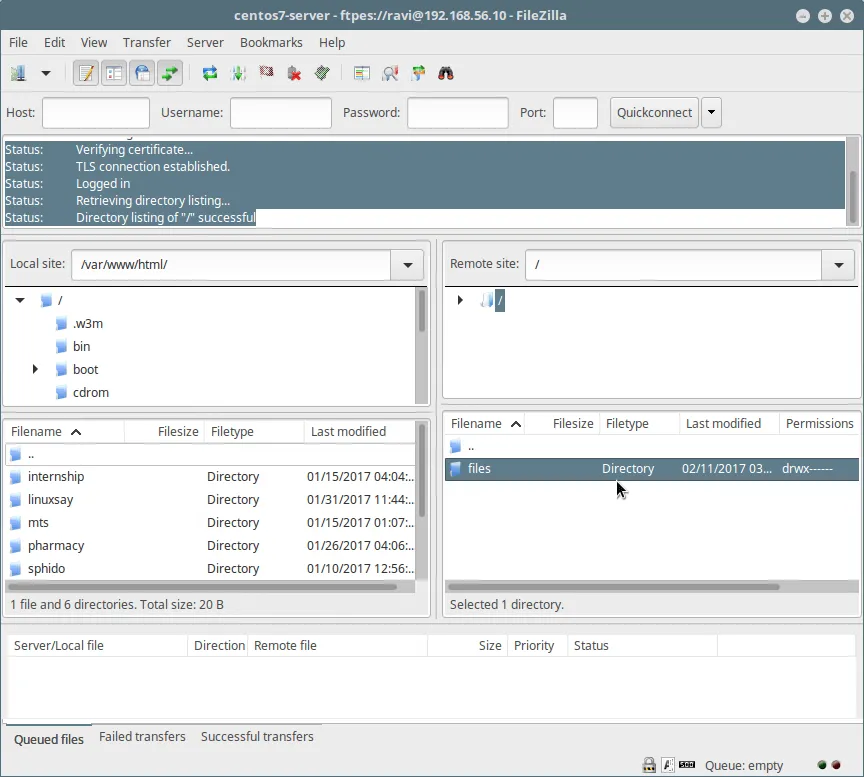Switch to the Failed transfers tab
The height and width of the screenshot is (777, 864).
point(142,737)
